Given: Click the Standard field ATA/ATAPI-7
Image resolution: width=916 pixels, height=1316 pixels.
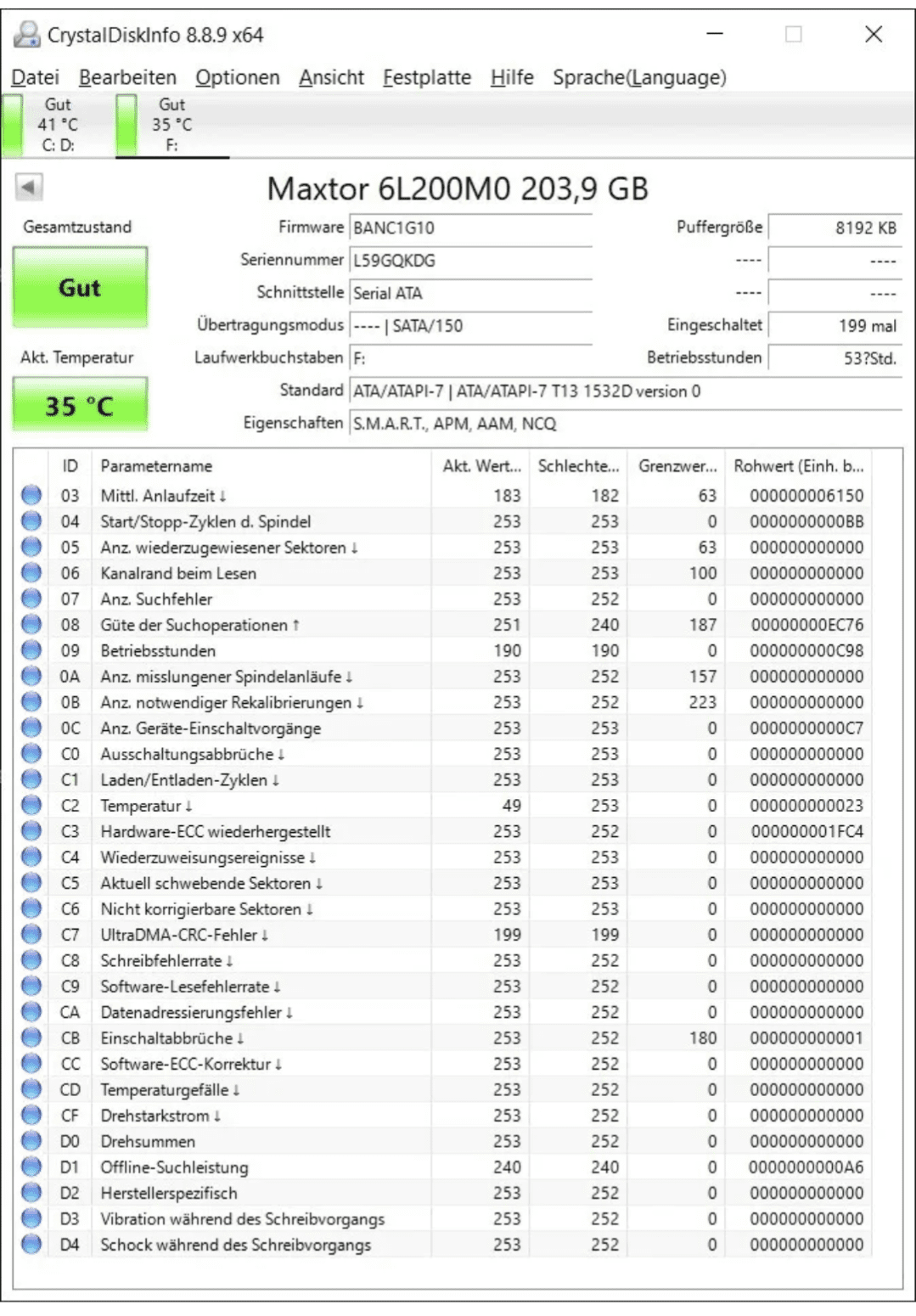Looking at the screenshot, I should (x=626, y=391).
